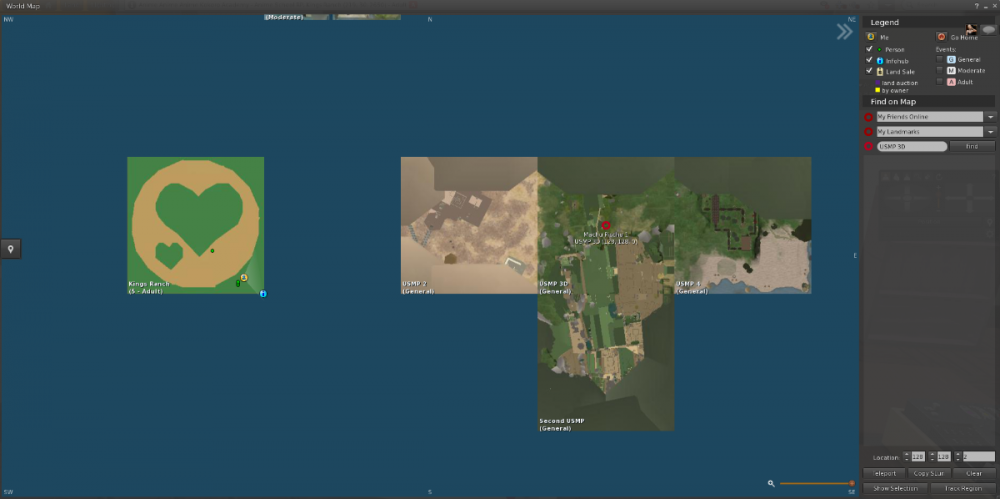Image resolution: width=1000 pixels, height=499 pixels.
Task: Click the Teleport button
Action: coord(884,473)
